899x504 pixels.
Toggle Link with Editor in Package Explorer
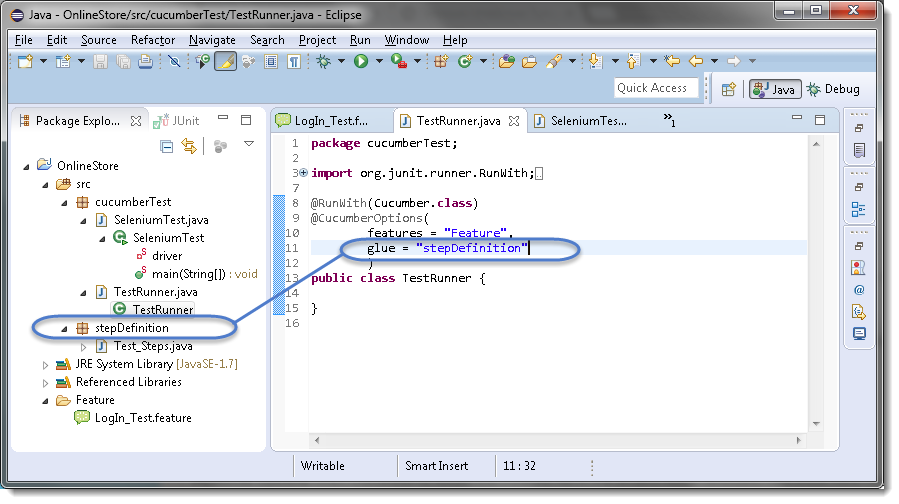tap(189, 146)
